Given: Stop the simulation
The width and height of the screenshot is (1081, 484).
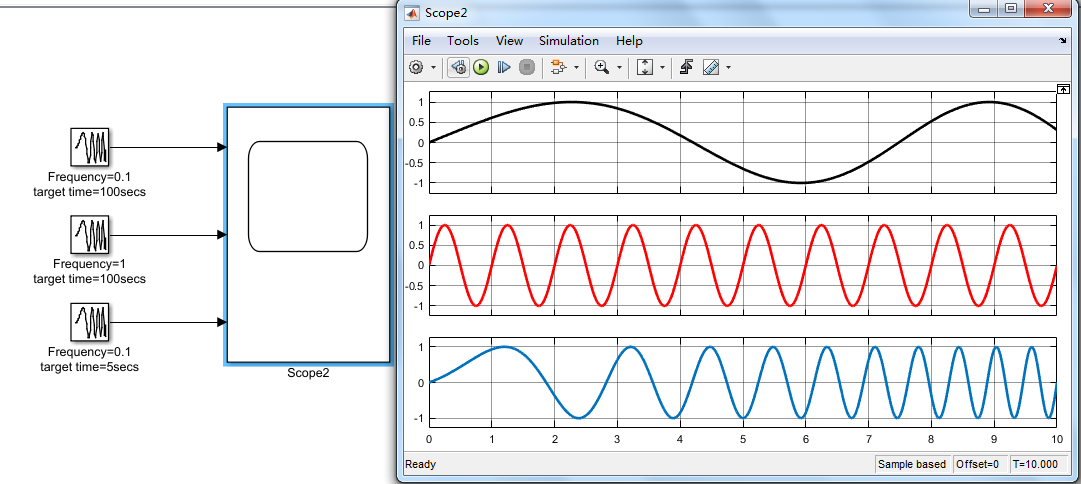Looking at the screenshot, I should pos(527,67).
